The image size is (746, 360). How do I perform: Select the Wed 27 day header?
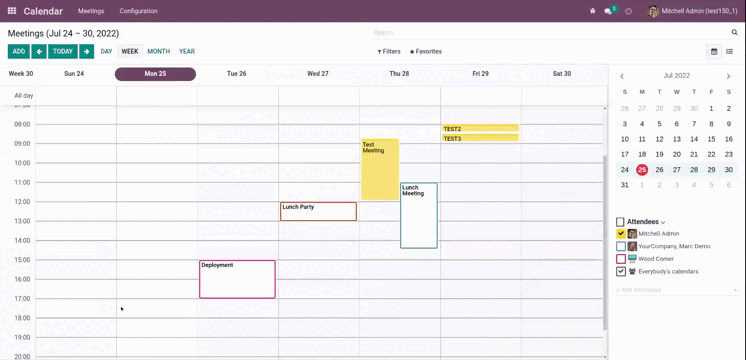click(318, 74)
